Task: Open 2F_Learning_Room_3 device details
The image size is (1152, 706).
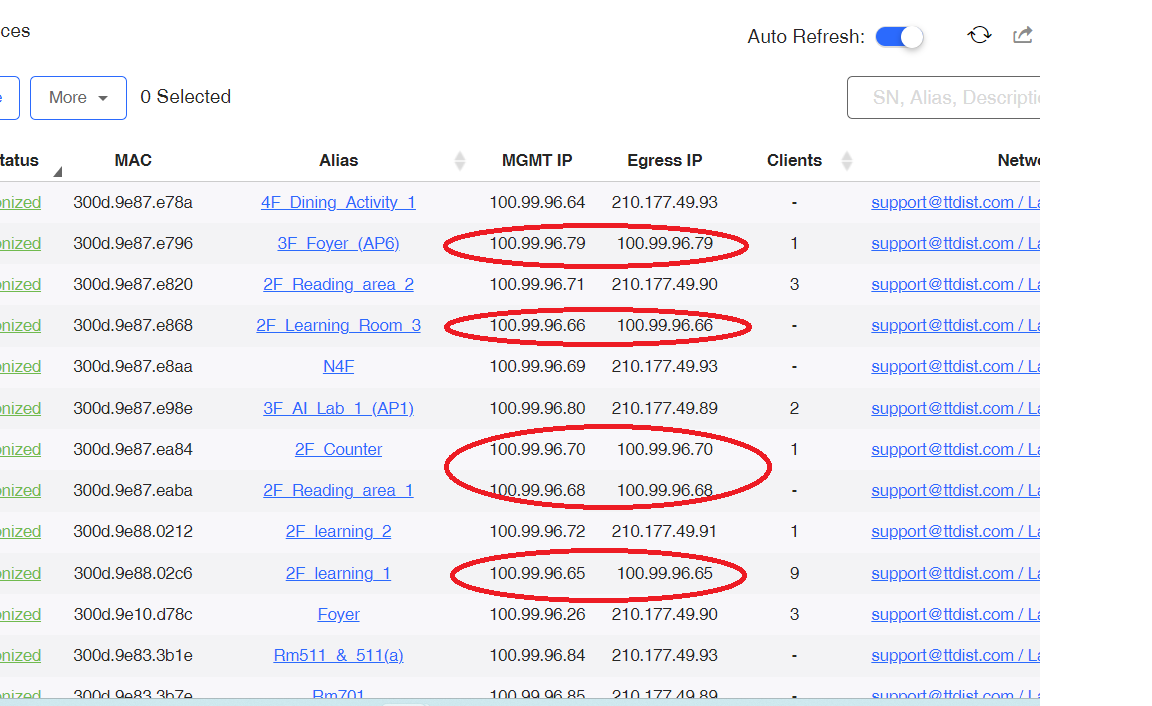Action: click(x=338, y=326)
